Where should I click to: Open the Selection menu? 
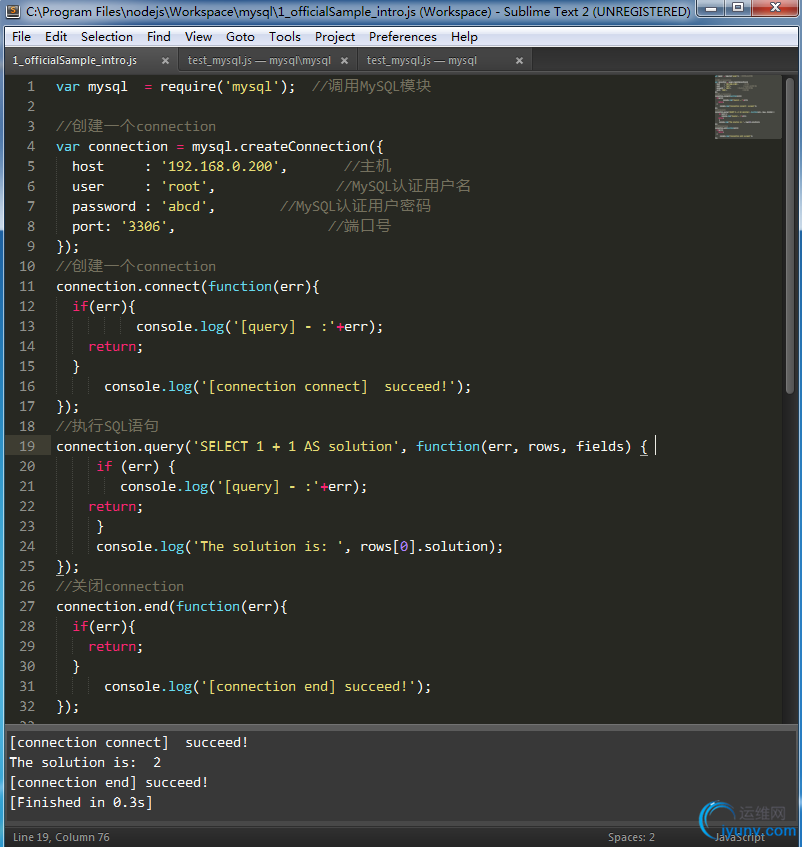(106, 37)
